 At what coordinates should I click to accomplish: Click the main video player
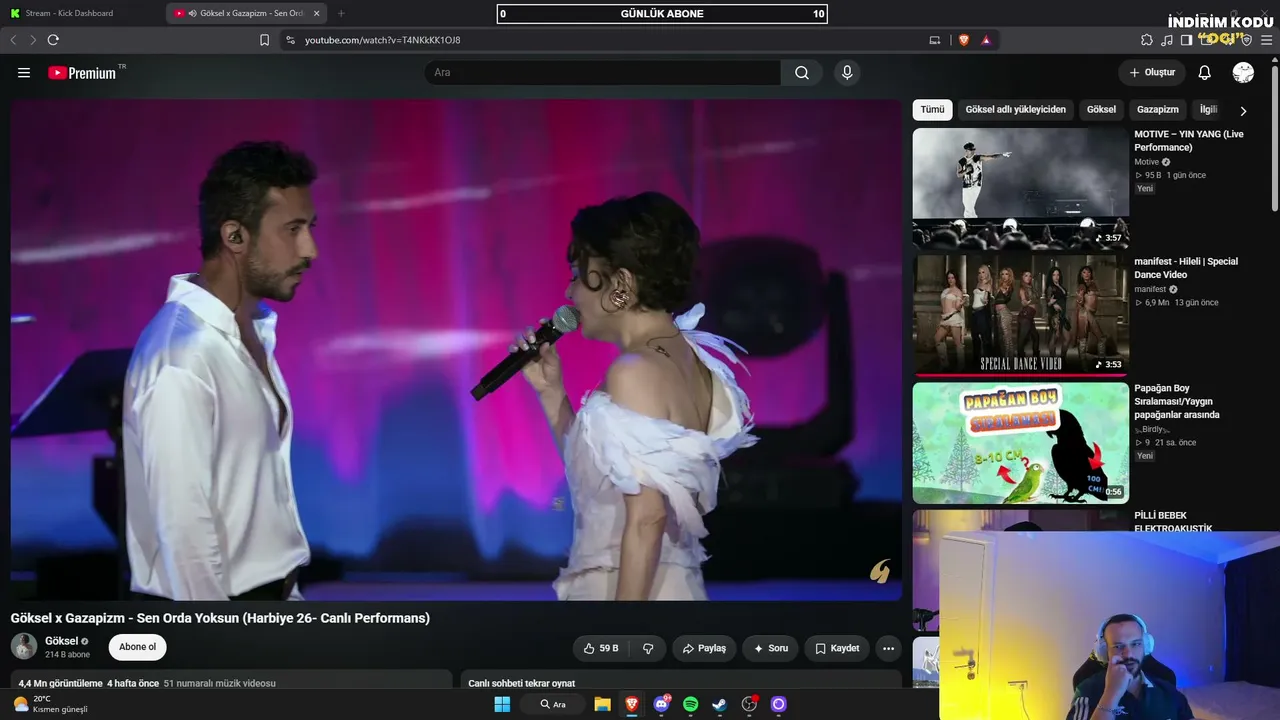pyautogui.click(x=456, y=350)
